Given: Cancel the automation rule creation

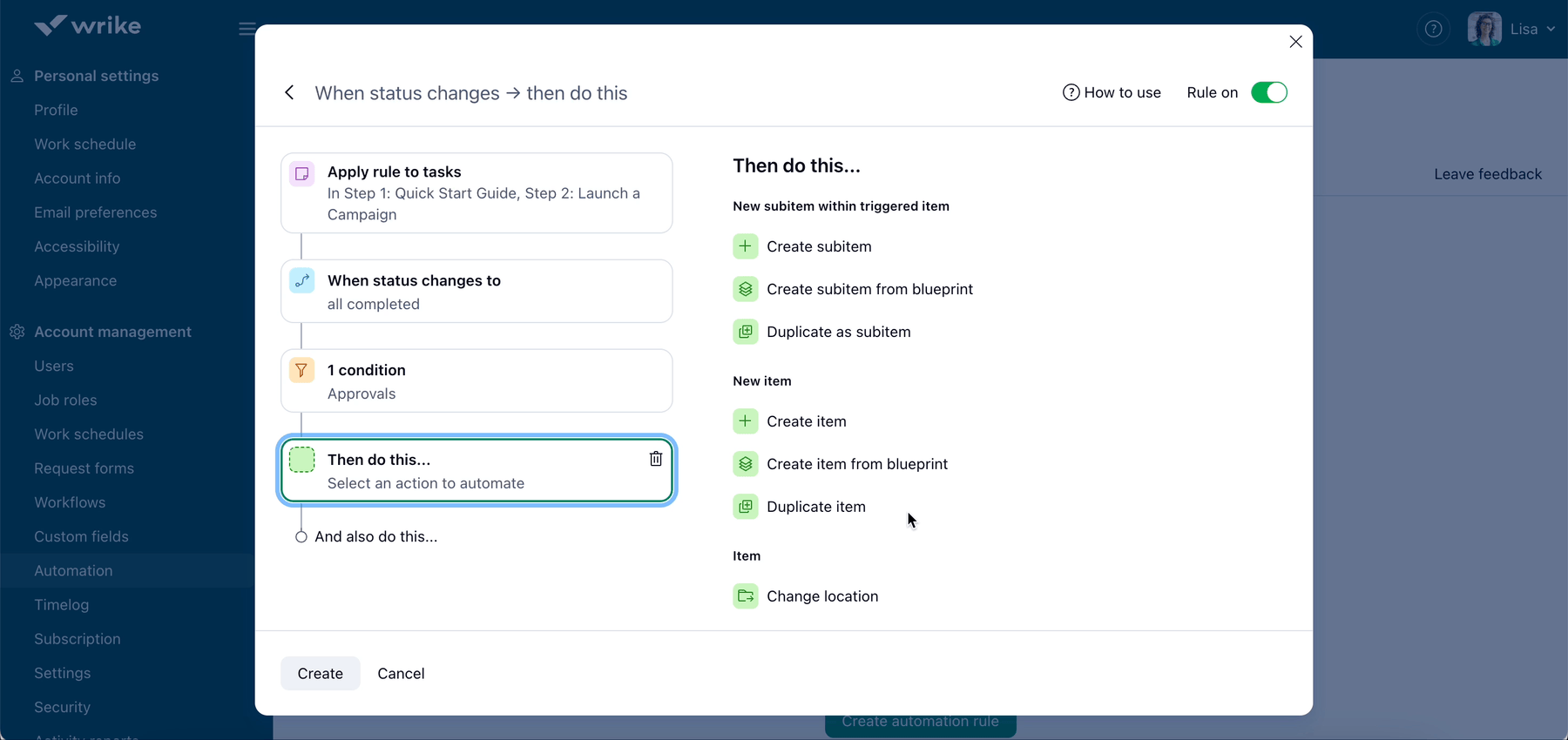Looking at the screenshot, I should tap(401, 674).
